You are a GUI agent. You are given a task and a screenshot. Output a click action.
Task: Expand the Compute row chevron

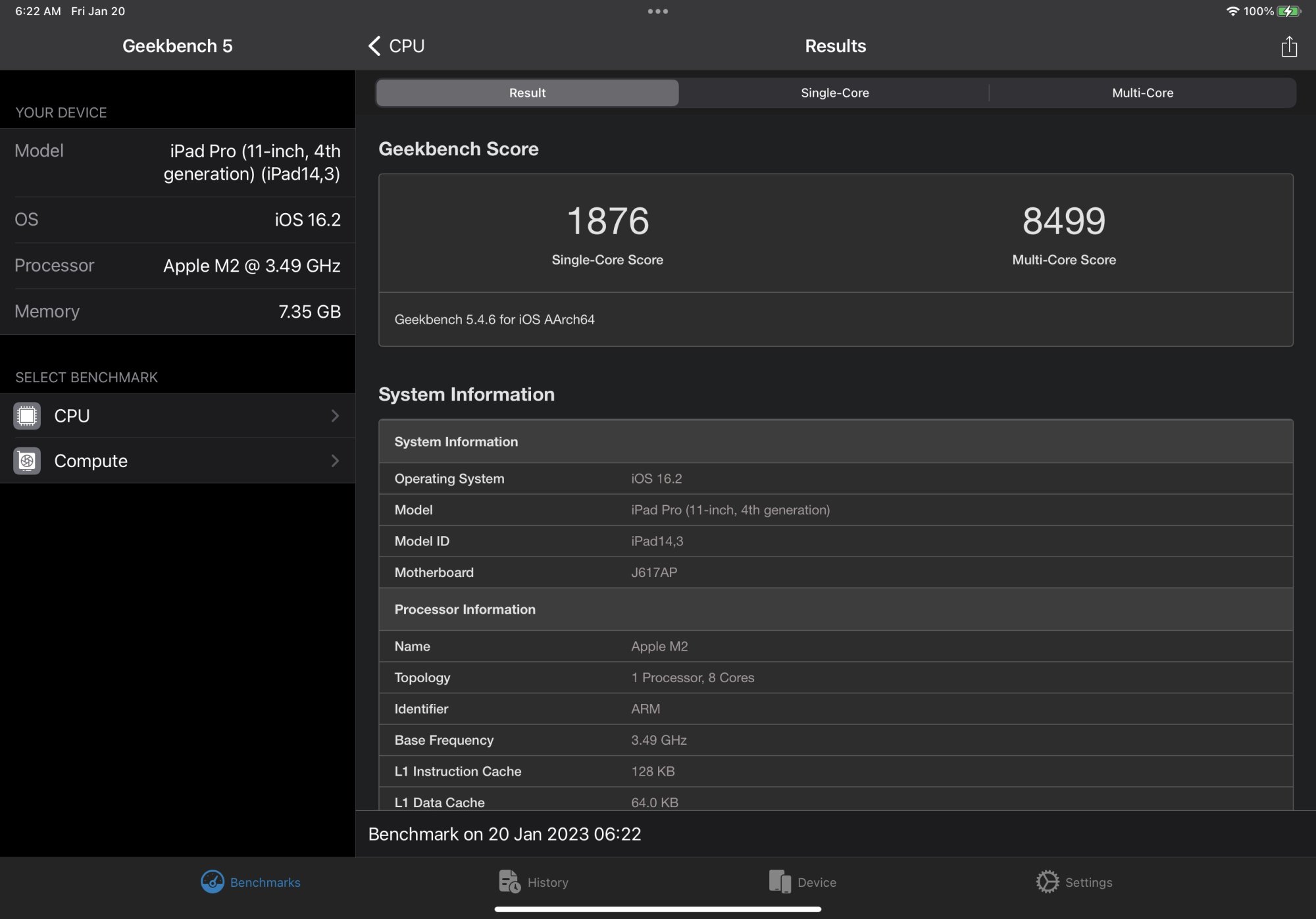coord(335,460)
